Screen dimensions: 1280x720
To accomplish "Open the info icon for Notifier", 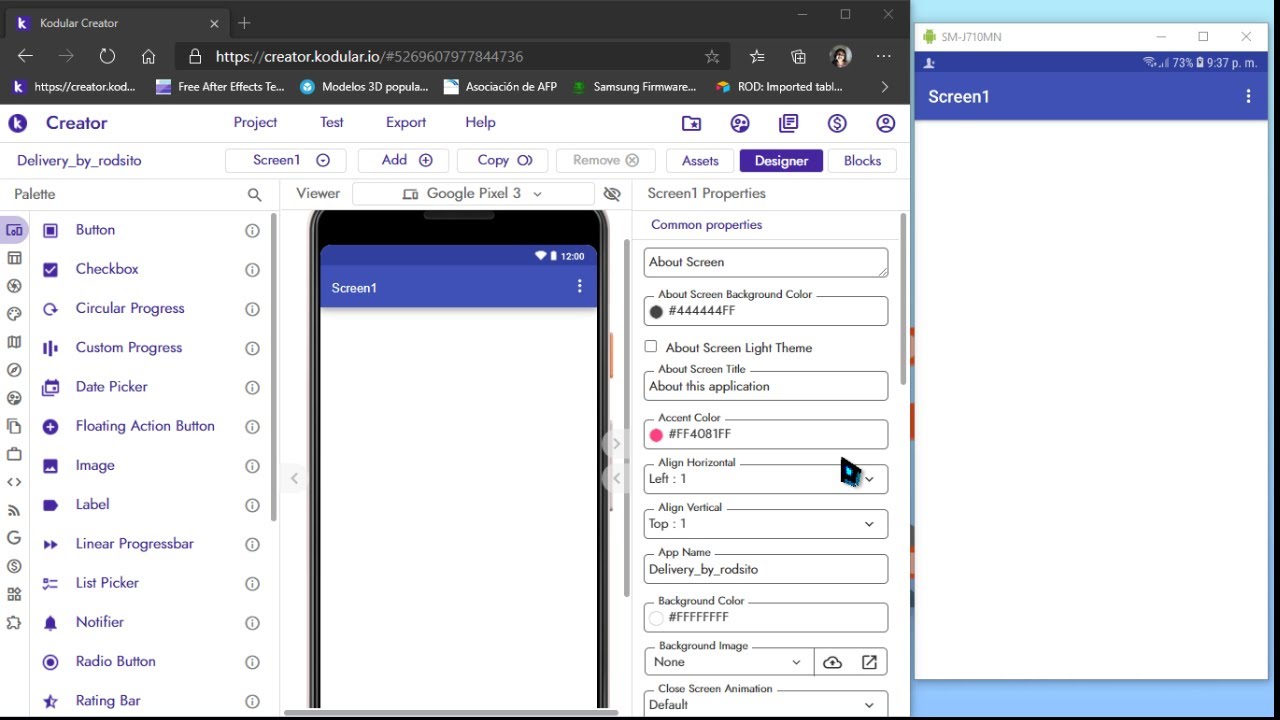I will (252, 623).
